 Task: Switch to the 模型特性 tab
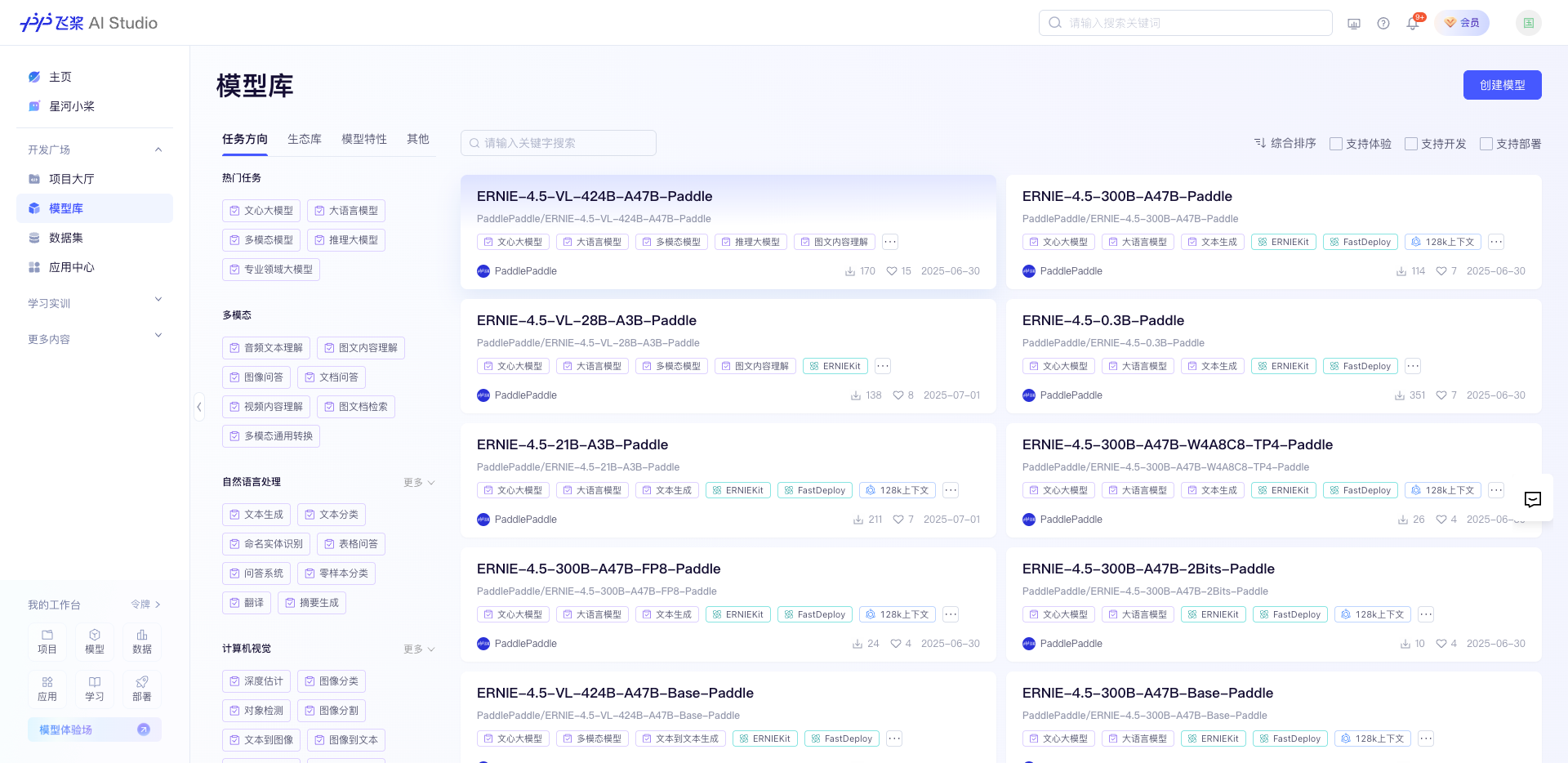pyautogui.click(x=364, y=139)
